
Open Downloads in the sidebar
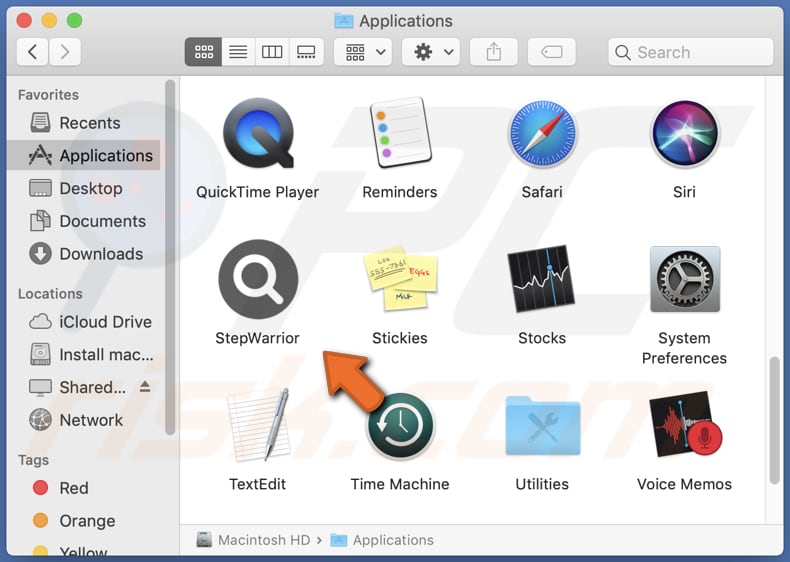click(x=84, y=254)
